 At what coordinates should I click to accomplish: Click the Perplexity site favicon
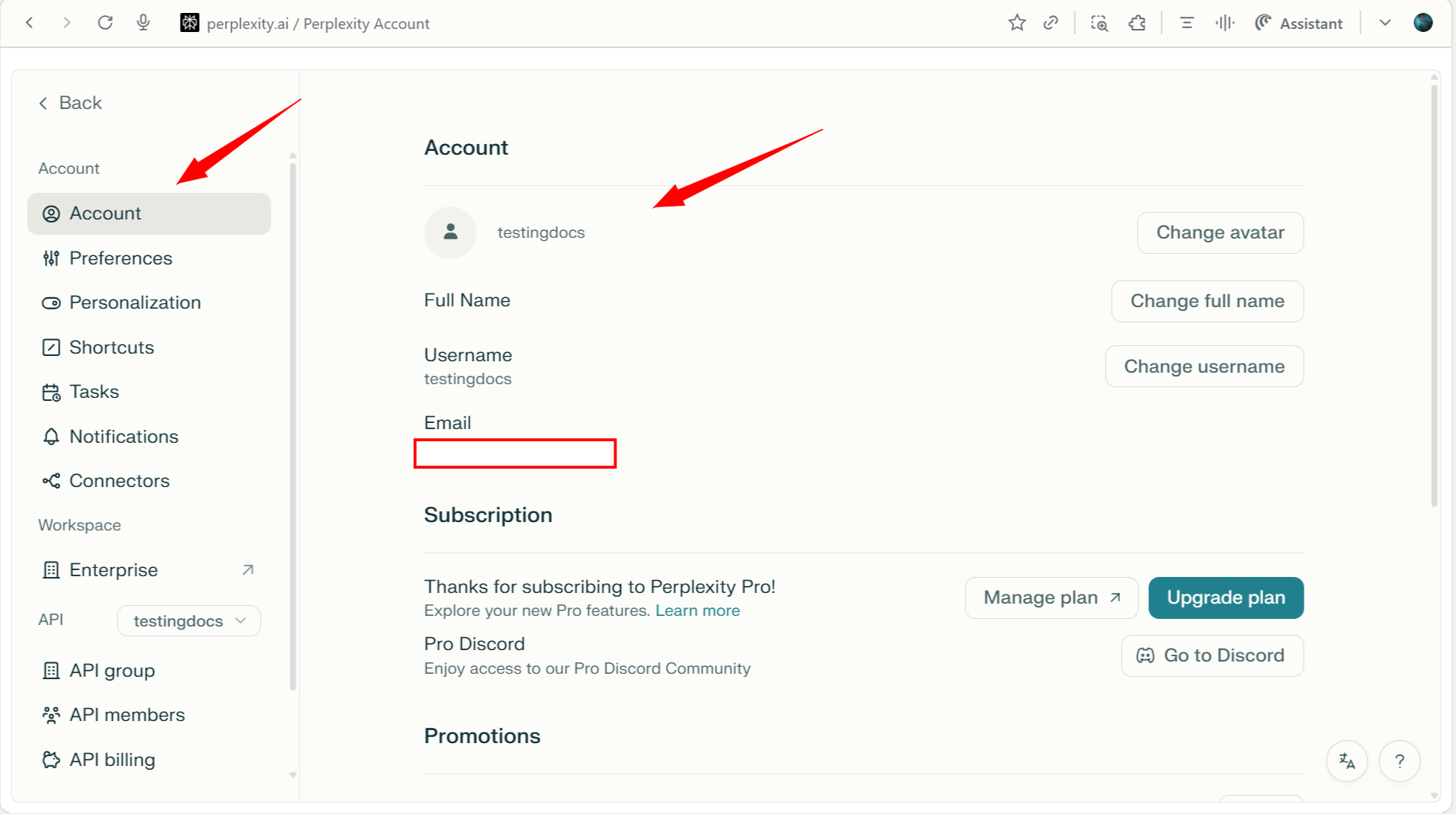click(190, 23)
